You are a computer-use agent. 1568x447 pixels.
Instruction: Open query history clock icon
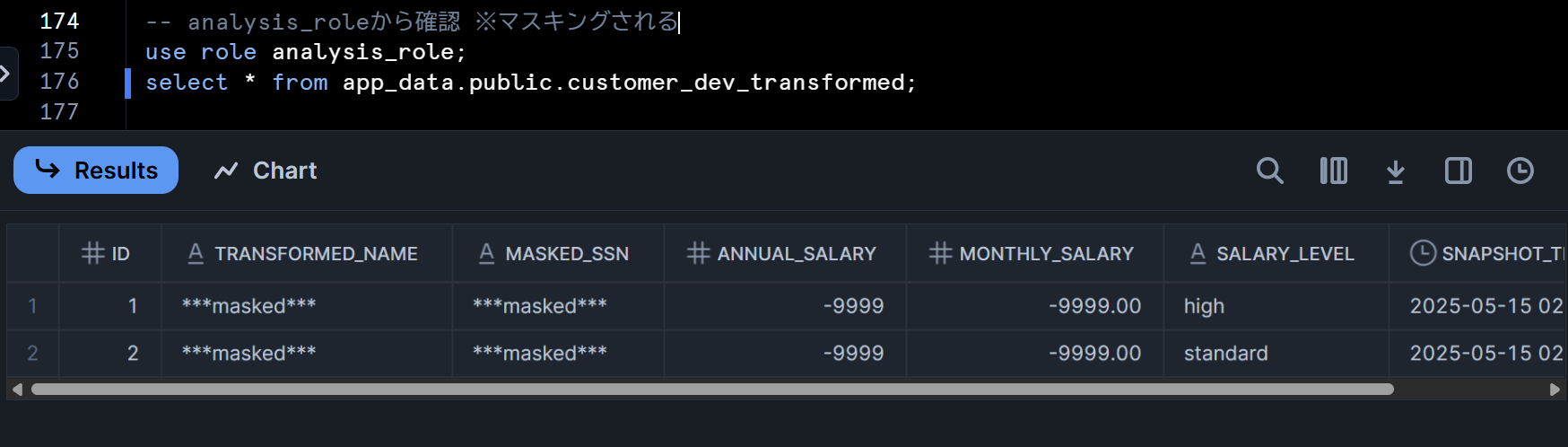coord(1520,171)
